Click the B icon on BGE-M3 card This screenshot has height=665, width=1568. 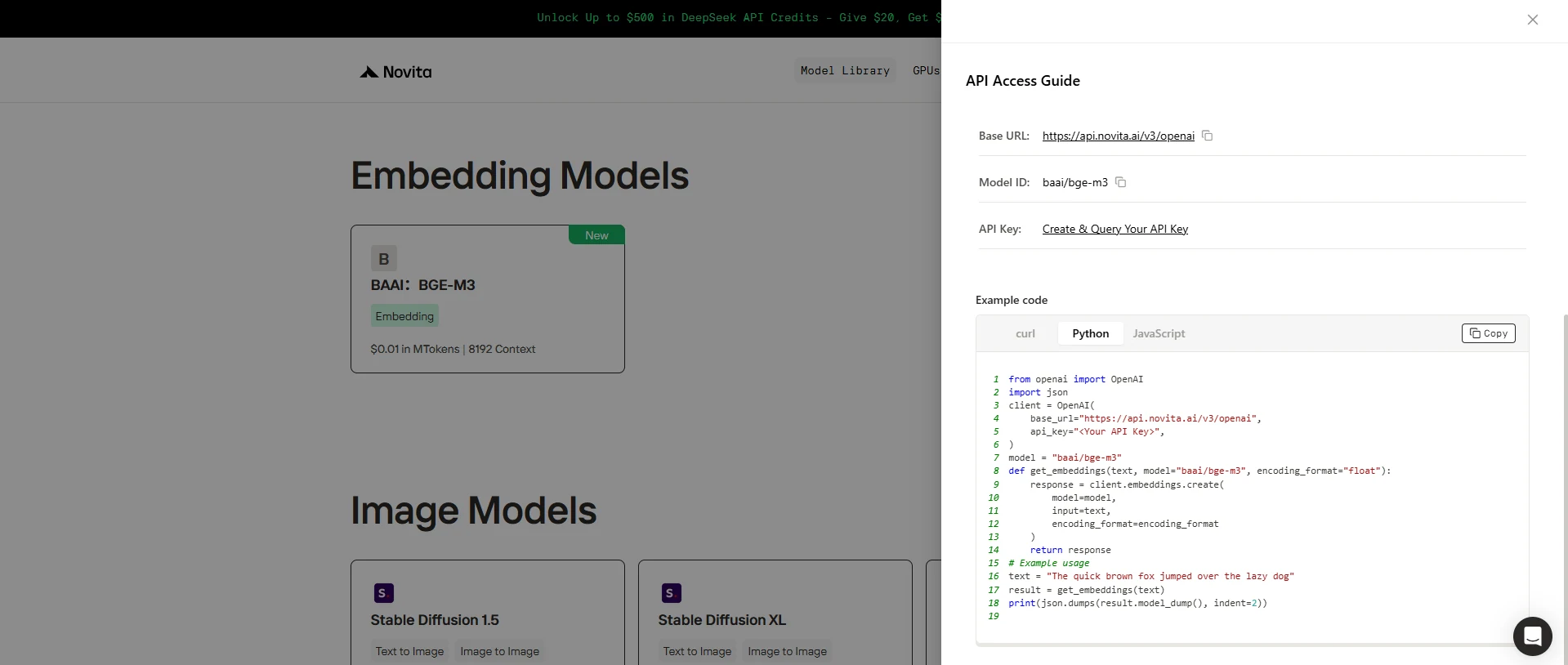384,259
